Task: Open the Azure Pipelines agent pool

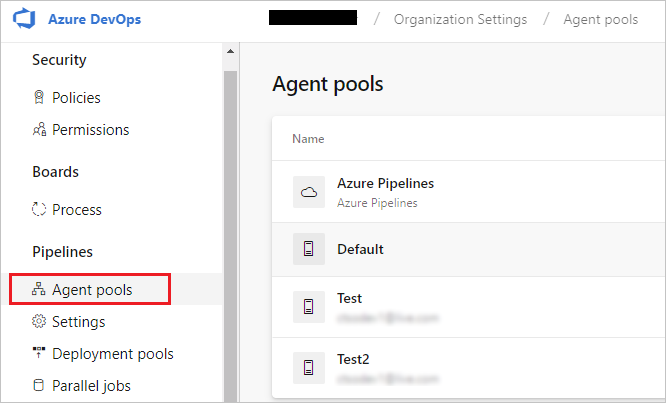Action: [x=385, y=184]
